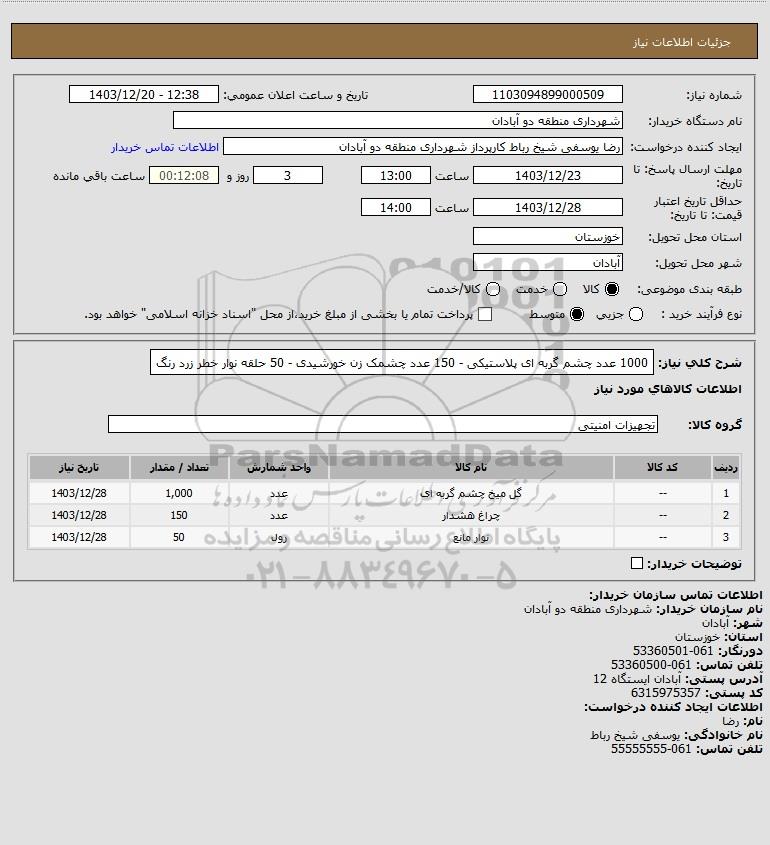Image resolution: width=770 pixels, height=845 pixels.
Task: Click the price validity time 14:00 field
Action: [x=396, y=207]
